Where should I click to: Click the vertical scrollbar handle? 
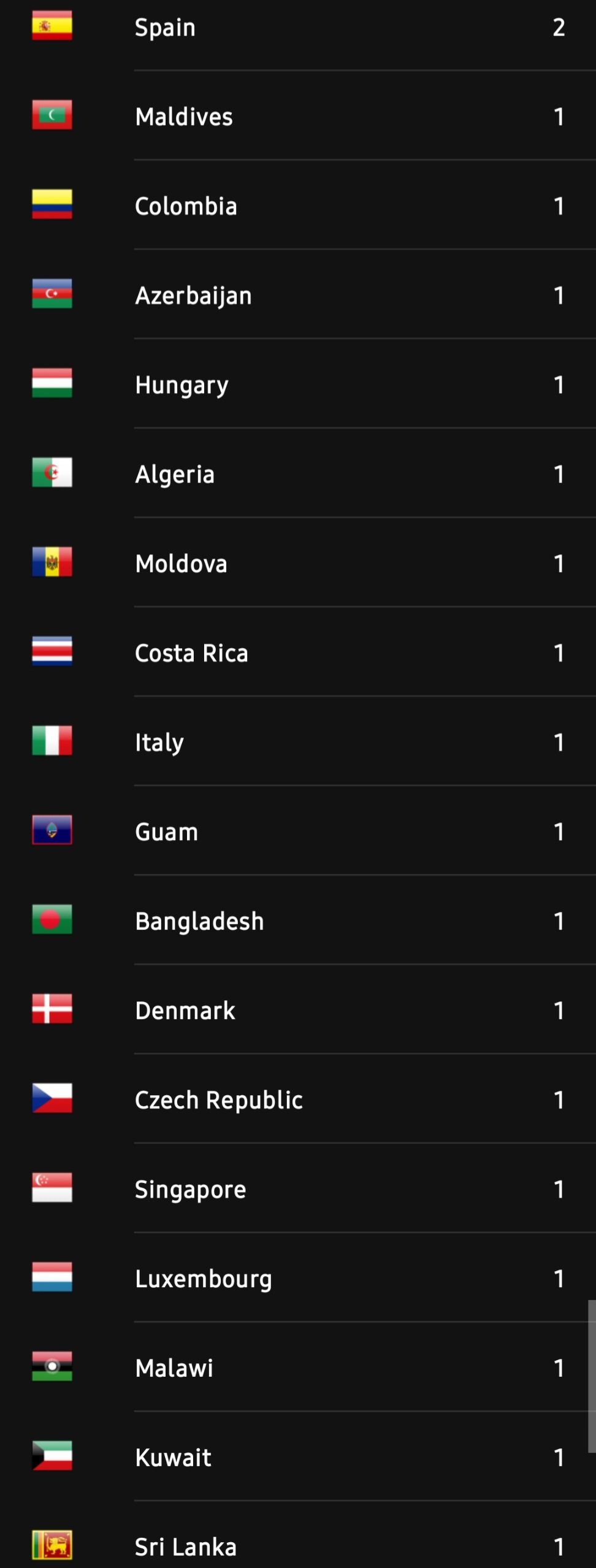point(591,1377)
